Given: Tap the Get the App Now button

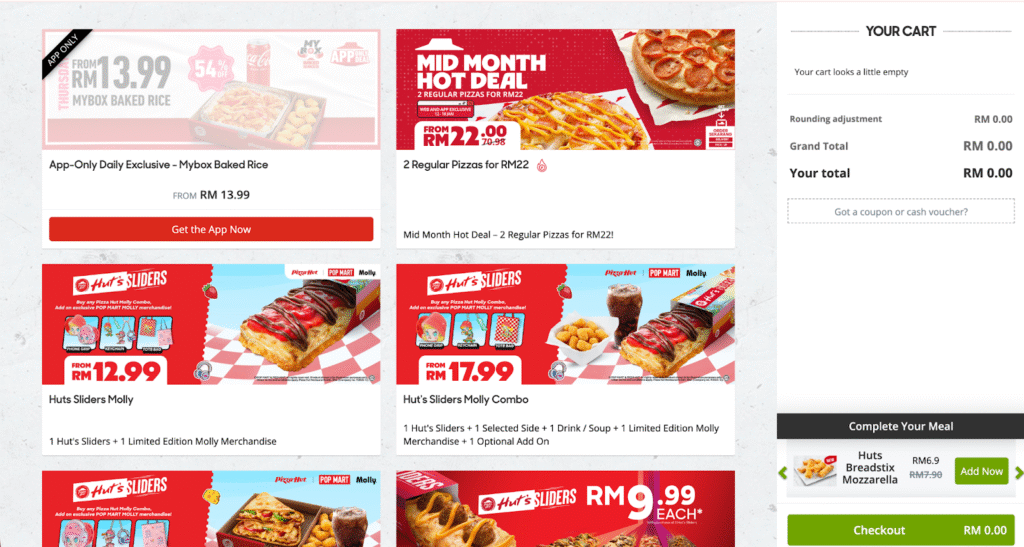Looking at the screenshot, I should tap(211, 229).
